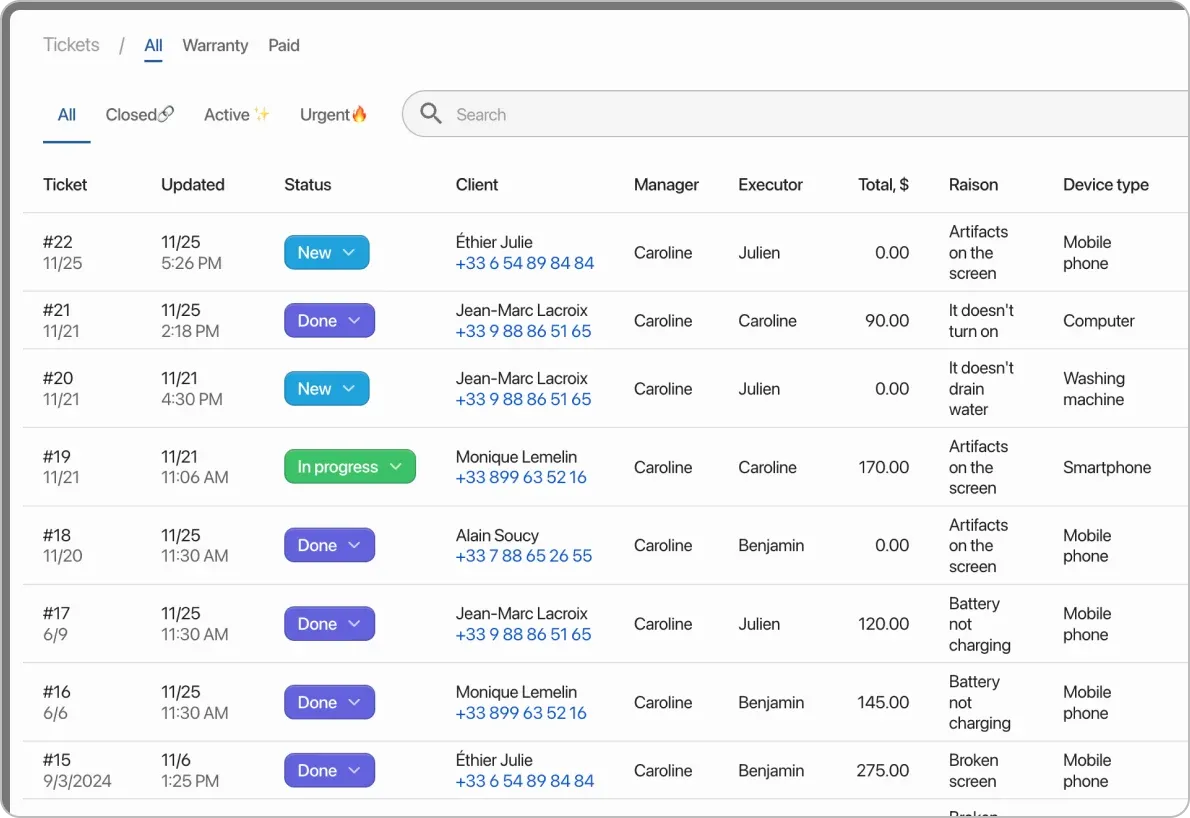Click the Done status button on ticket #15

[329, 770]
